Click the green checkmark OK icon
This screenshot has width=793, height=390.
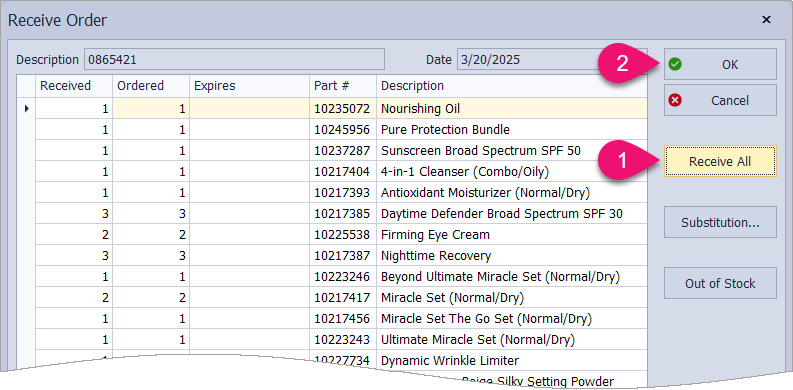tap(675, 64)
